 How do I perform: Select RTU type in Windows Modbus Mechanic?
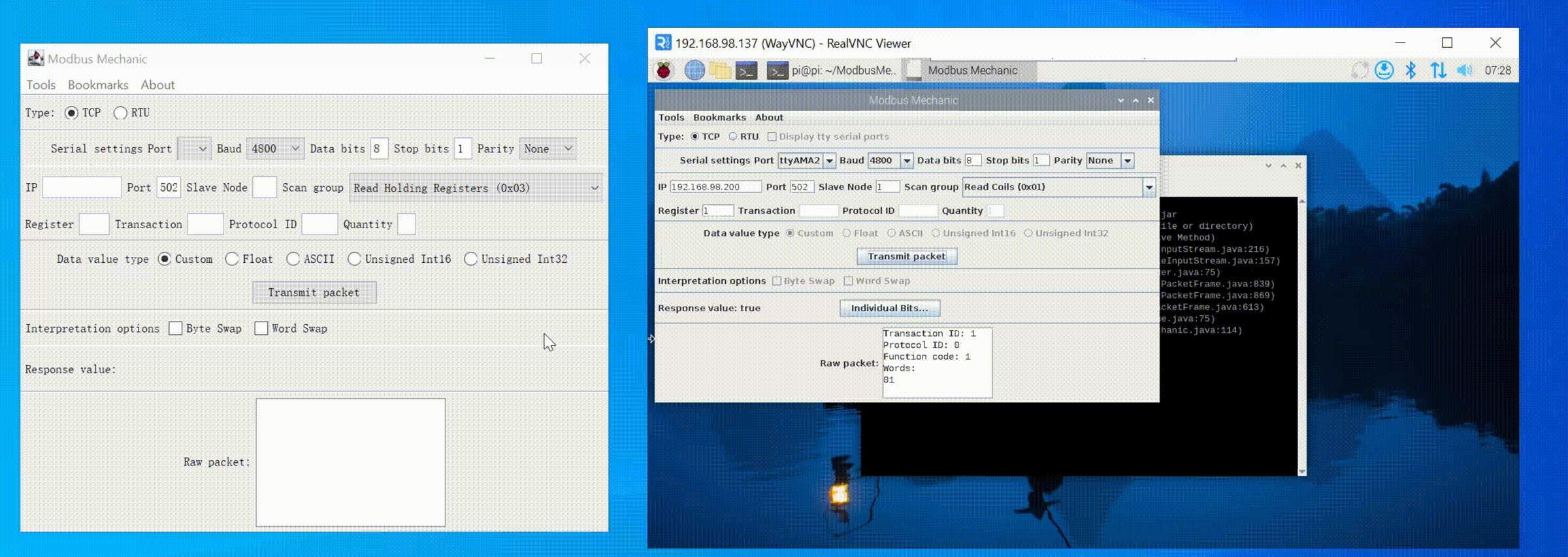120,112
